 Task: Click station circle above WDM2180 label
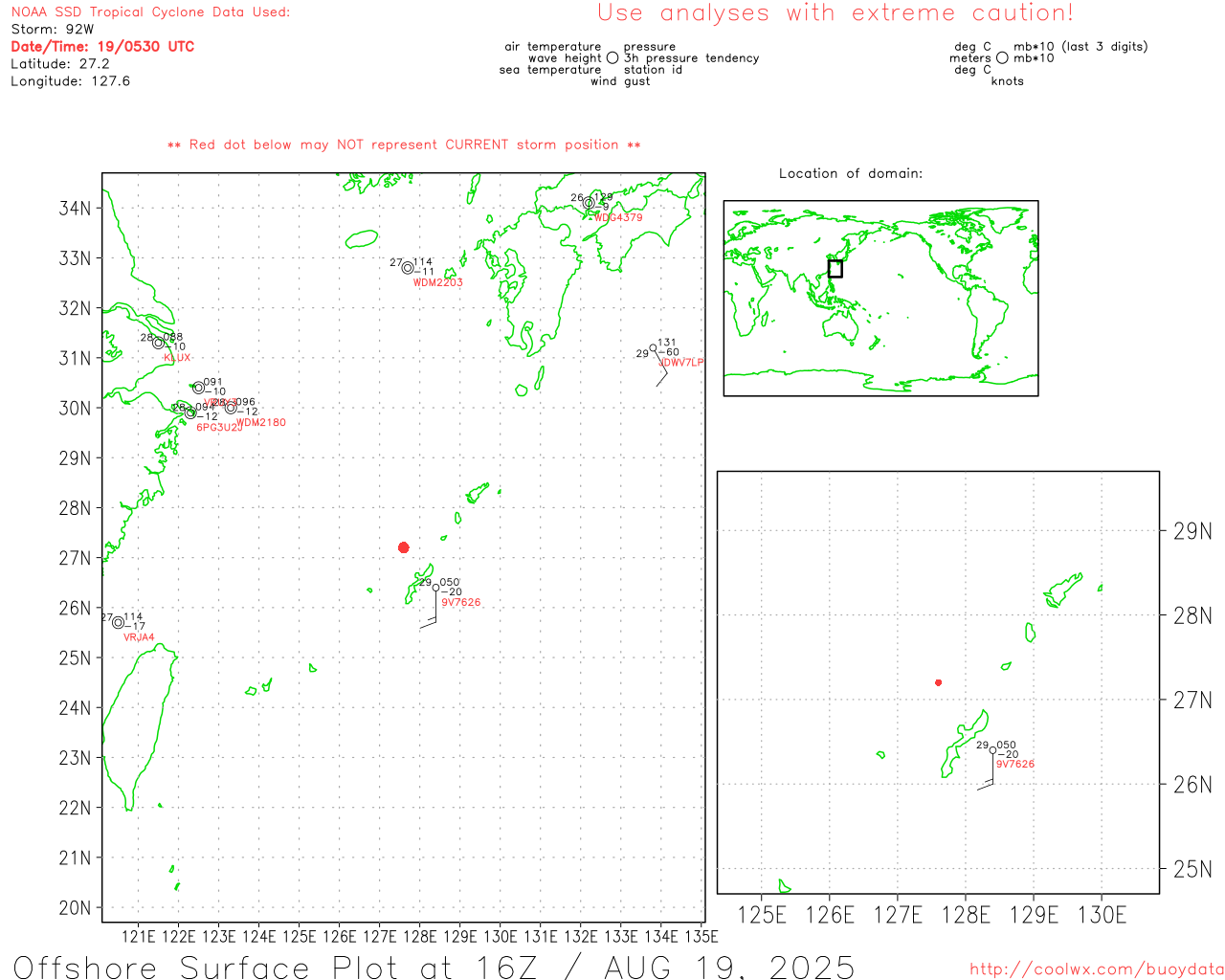[231, 408]
